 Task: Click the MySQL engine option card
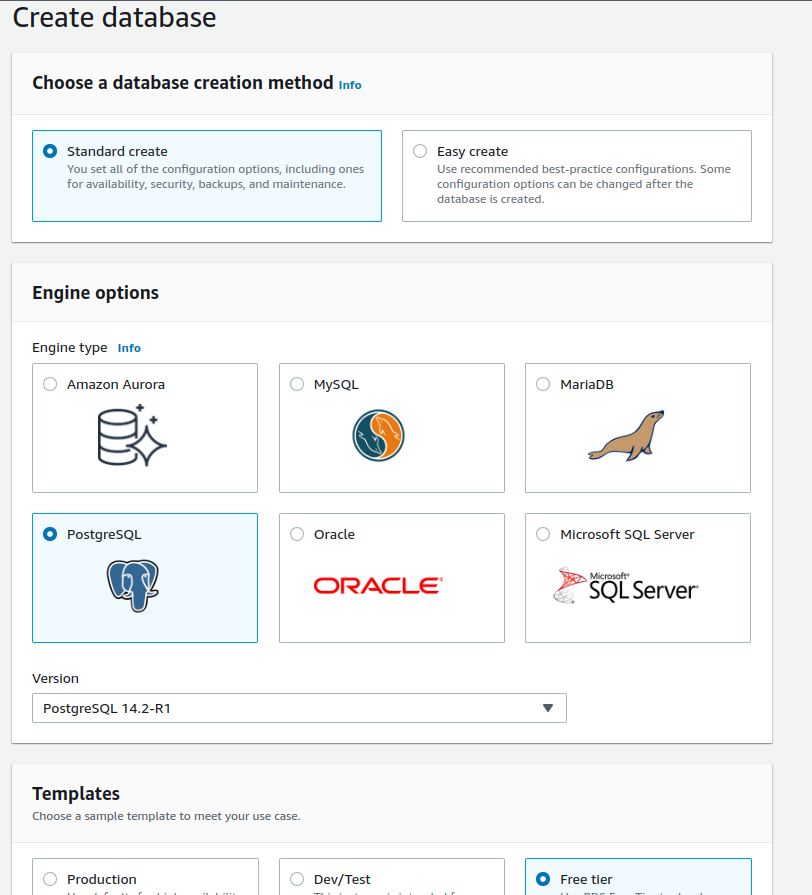pyautogui.click(x=391, y=428)
